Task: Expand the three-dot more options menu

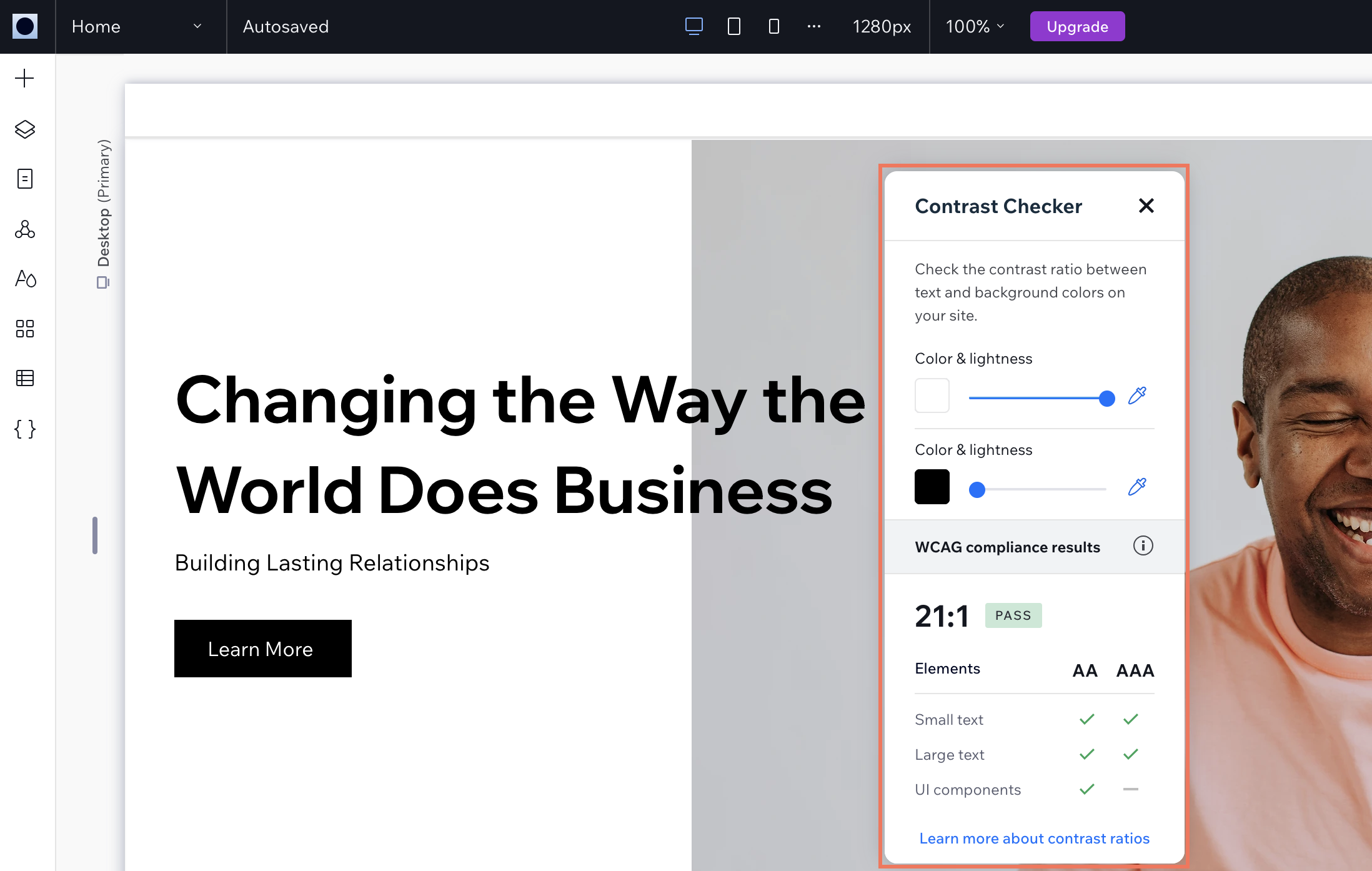Action: 813,27
